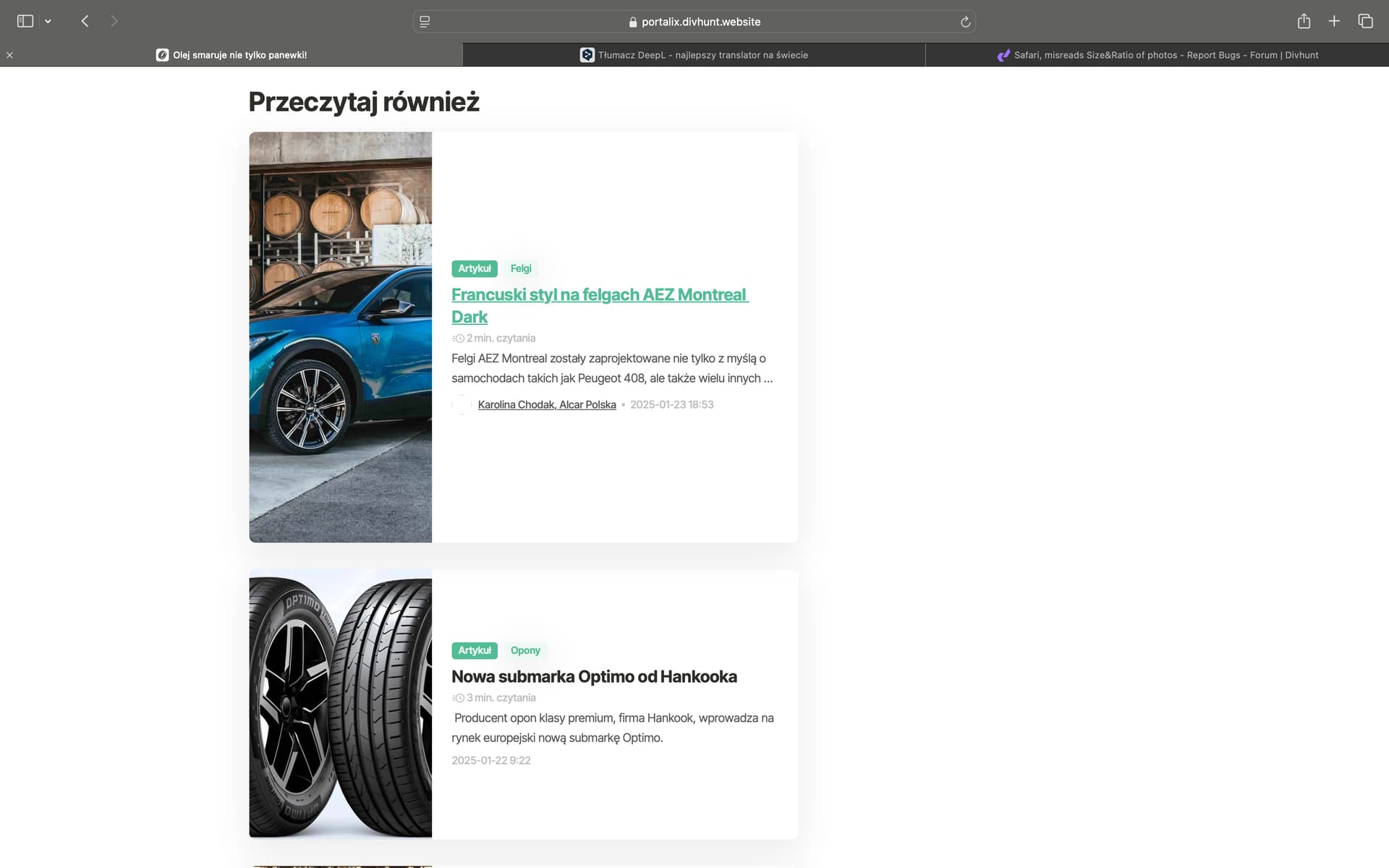
Task: Click the Felgi category tag
Action: click(521, 268)
